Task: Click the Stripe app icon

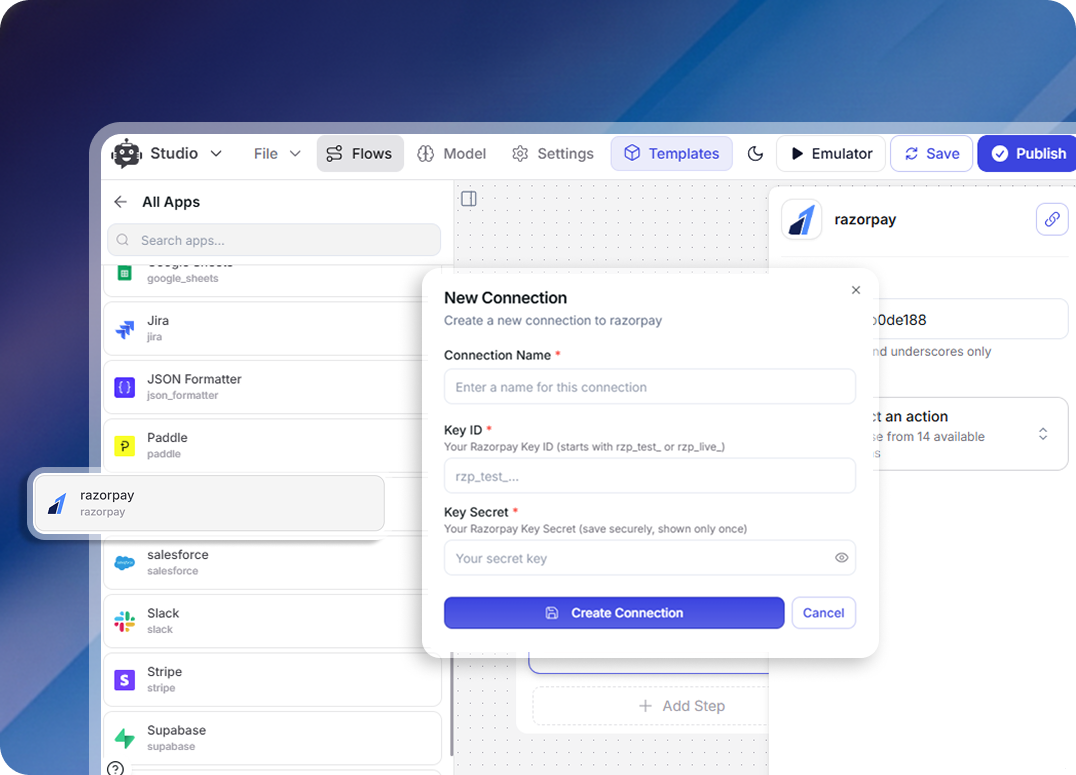Action: pyautogui.click(x=123, y=678)
